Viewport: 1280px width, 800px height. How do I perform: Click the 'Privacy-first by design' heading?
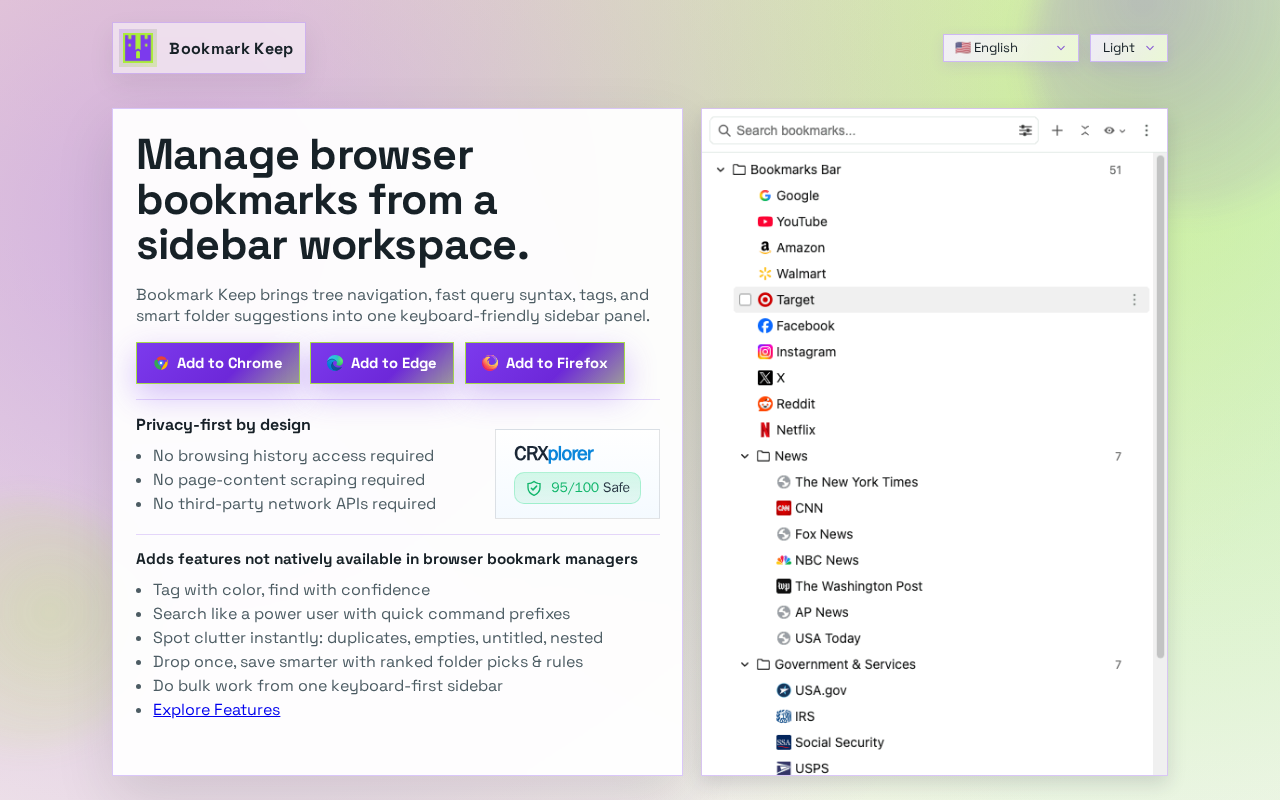223,425
